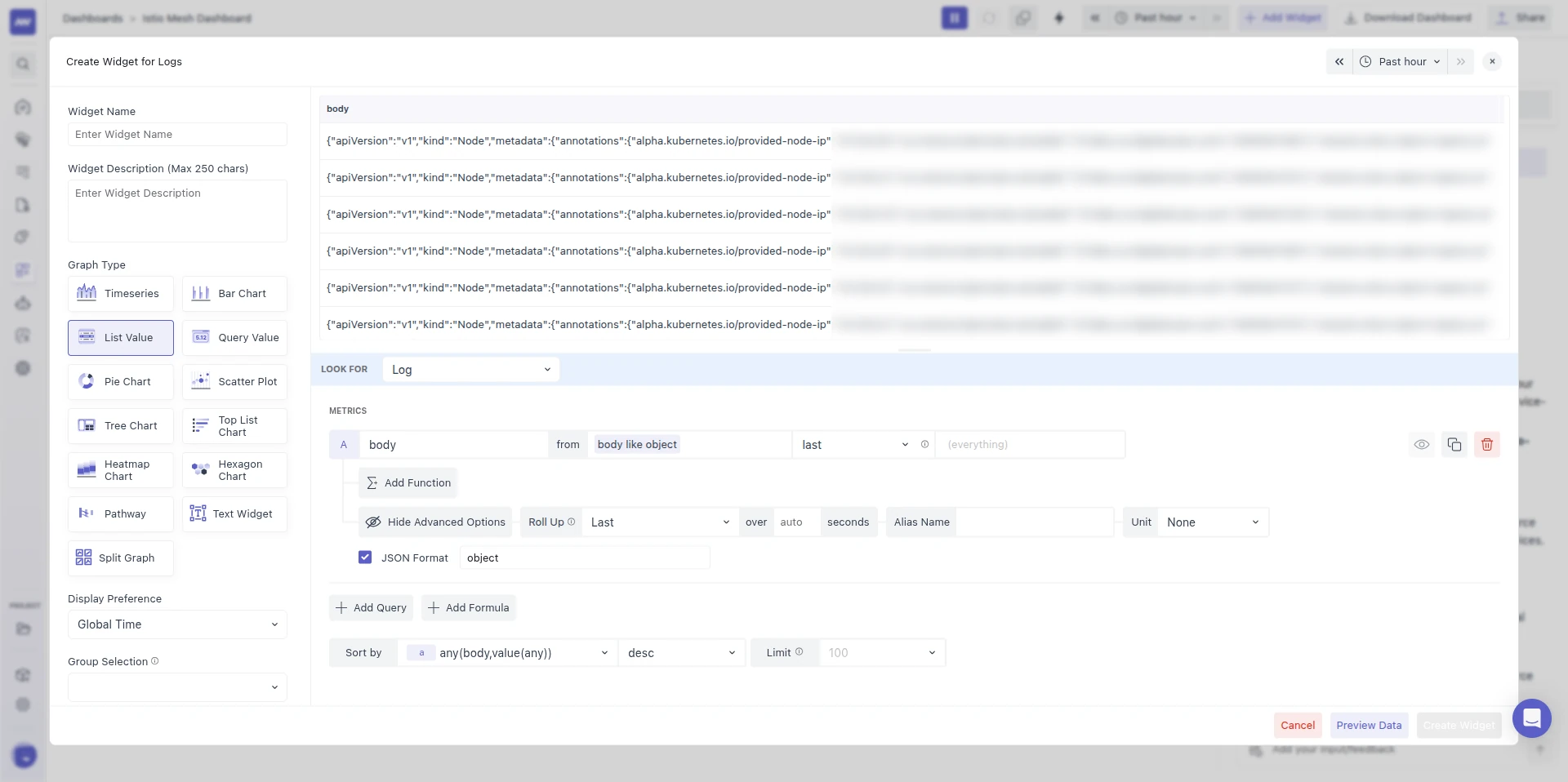Screen dimensions: 1568x782
Task: Click the Add Function button
Action: pyautogui.click(x=408, y=483)
